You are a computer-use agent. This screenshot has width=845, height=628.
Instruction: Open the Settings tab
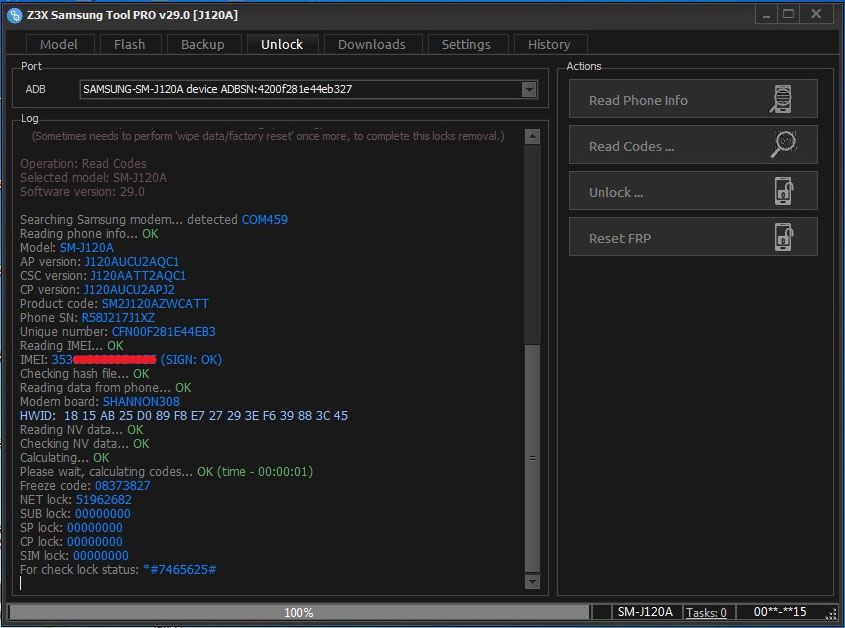466,44
